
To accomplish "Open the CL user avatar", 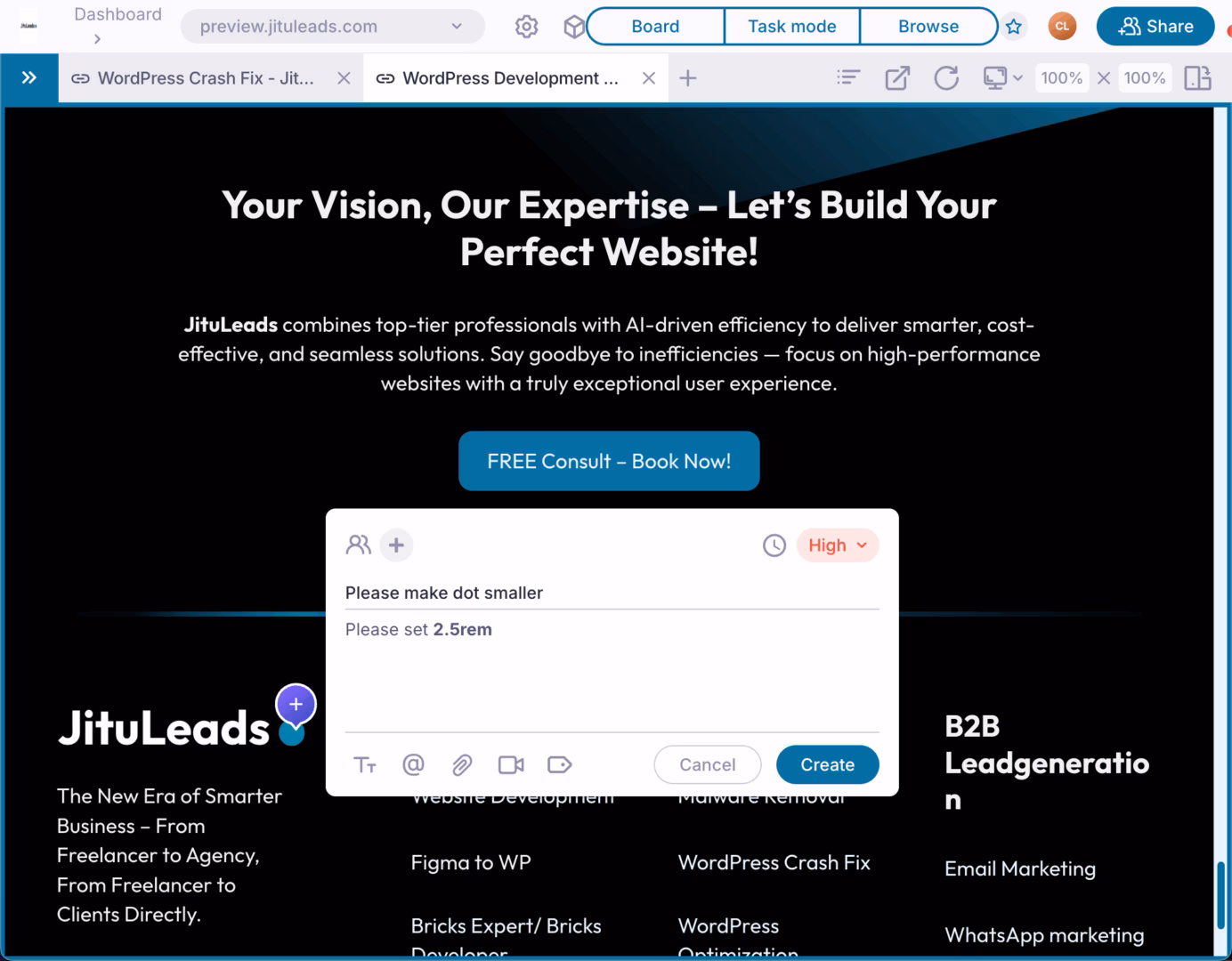I will (1062, 26).
